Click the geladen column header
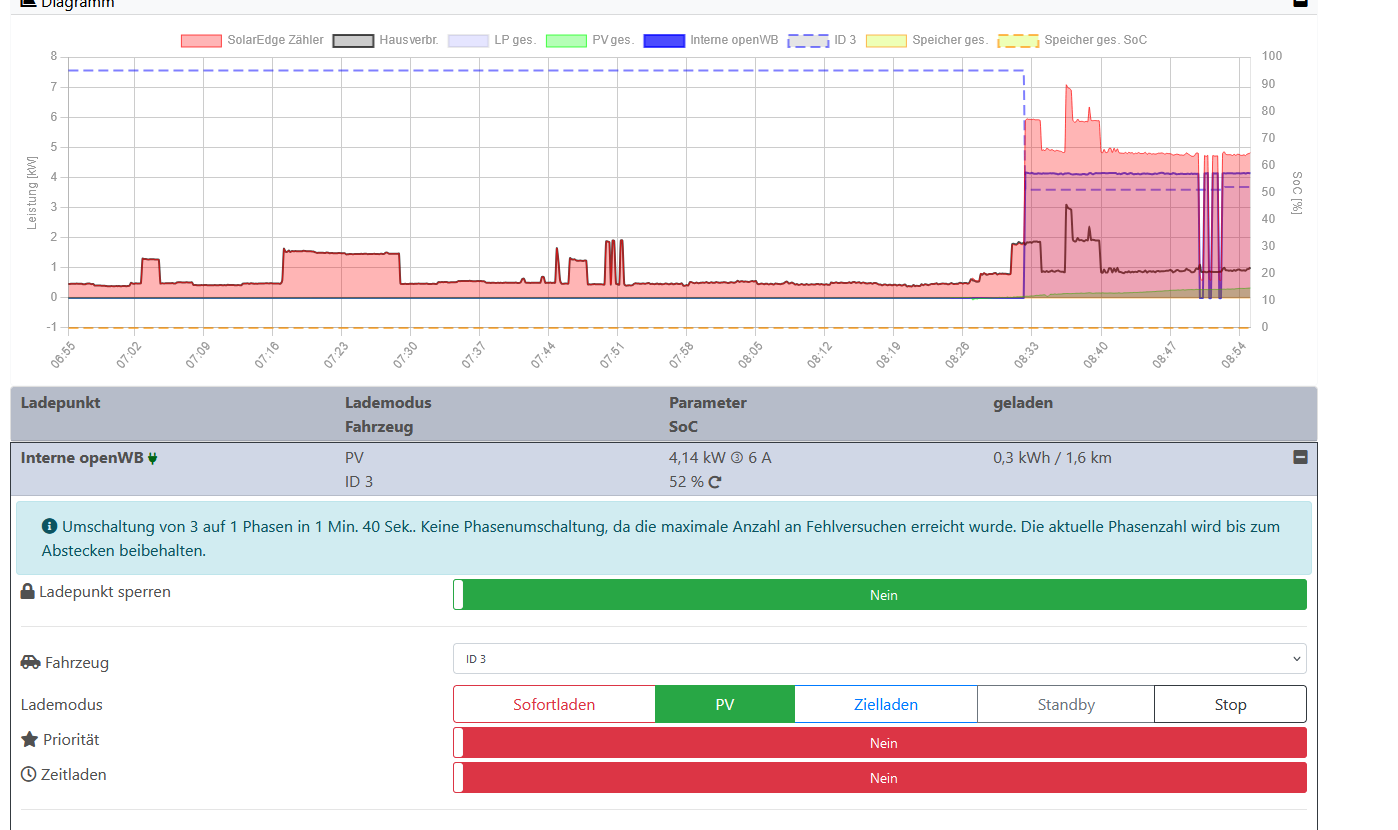 pyautogui.click(x=1023, y=403)
